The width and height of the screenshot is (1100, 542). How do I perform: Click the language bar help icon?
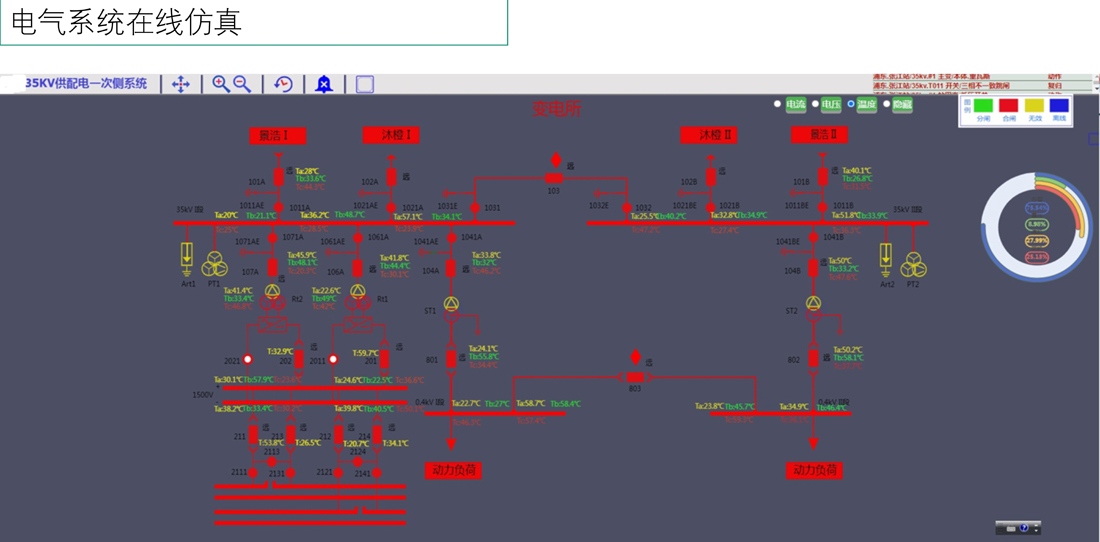(1024, 527)
